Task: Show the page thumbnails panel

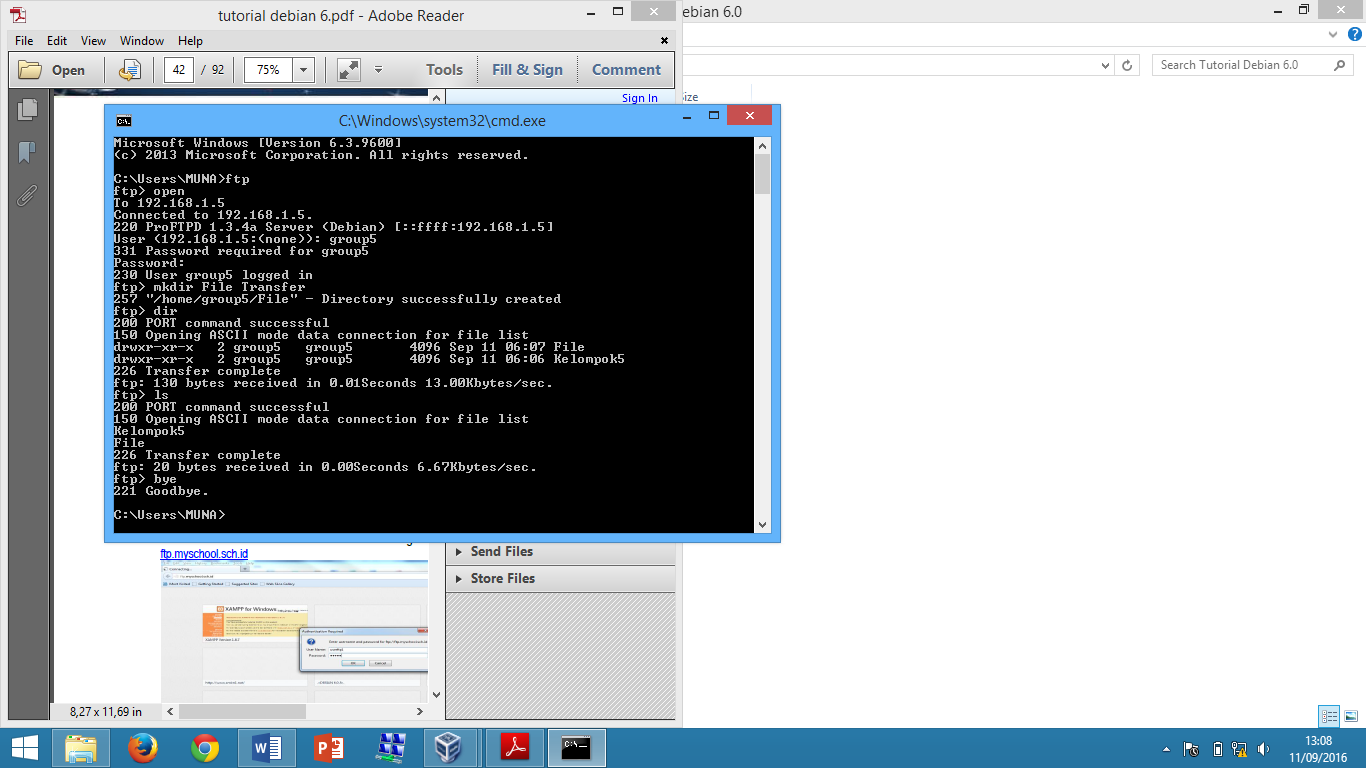Action: [27, 110]
